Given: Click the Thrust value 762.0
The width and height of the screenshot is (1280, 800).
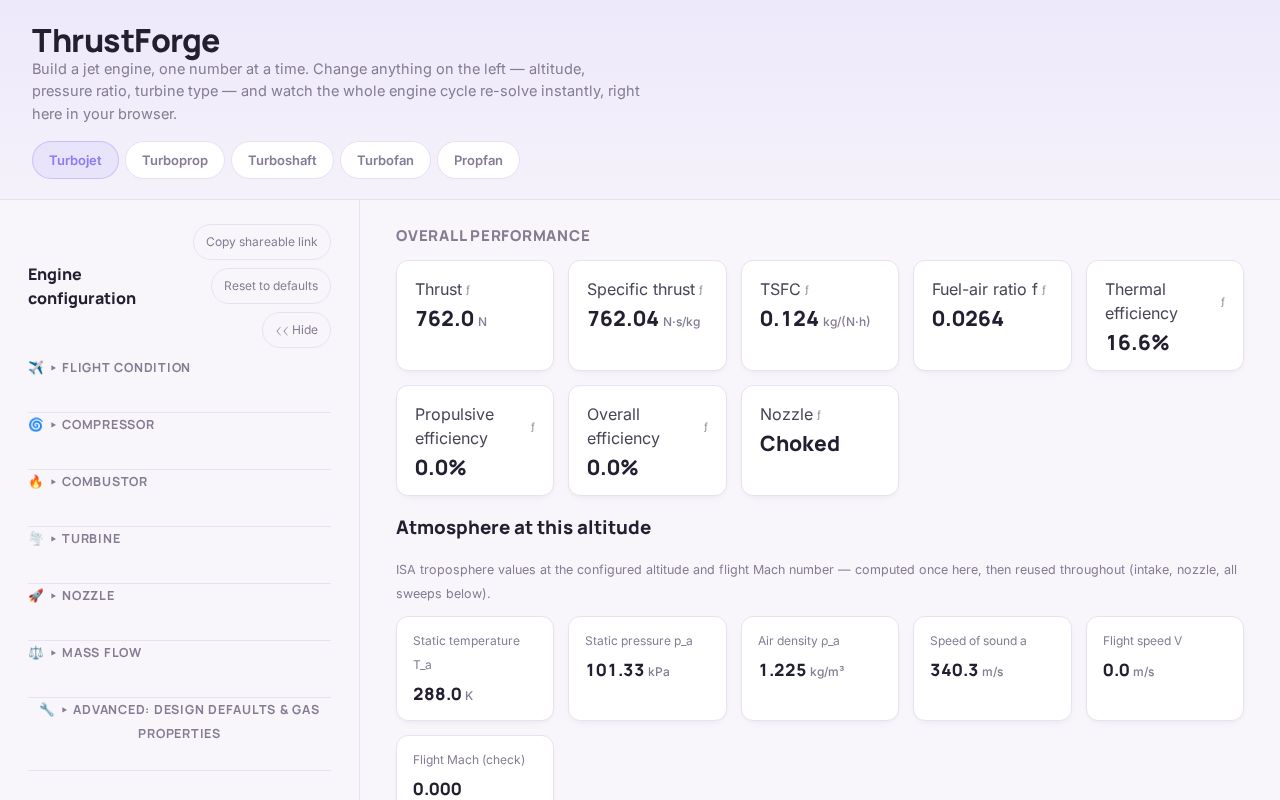Looking at the screenshot, I should [x=445, y=319].
